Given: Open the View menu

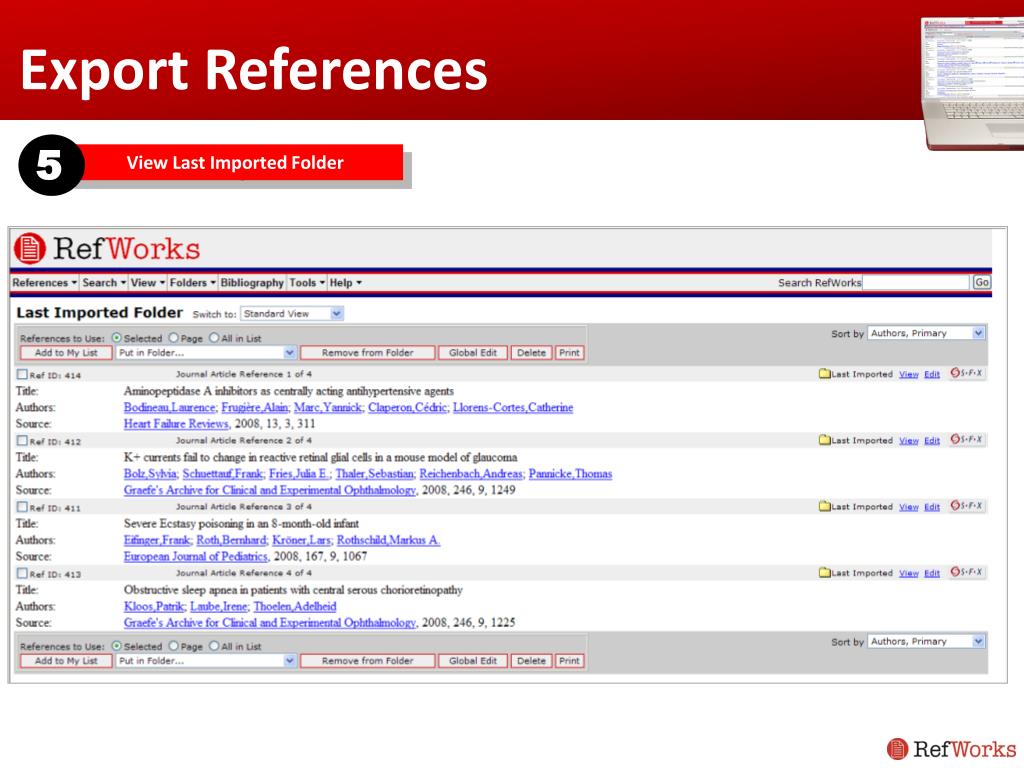Looking at the screenshot, I should 148,283.
